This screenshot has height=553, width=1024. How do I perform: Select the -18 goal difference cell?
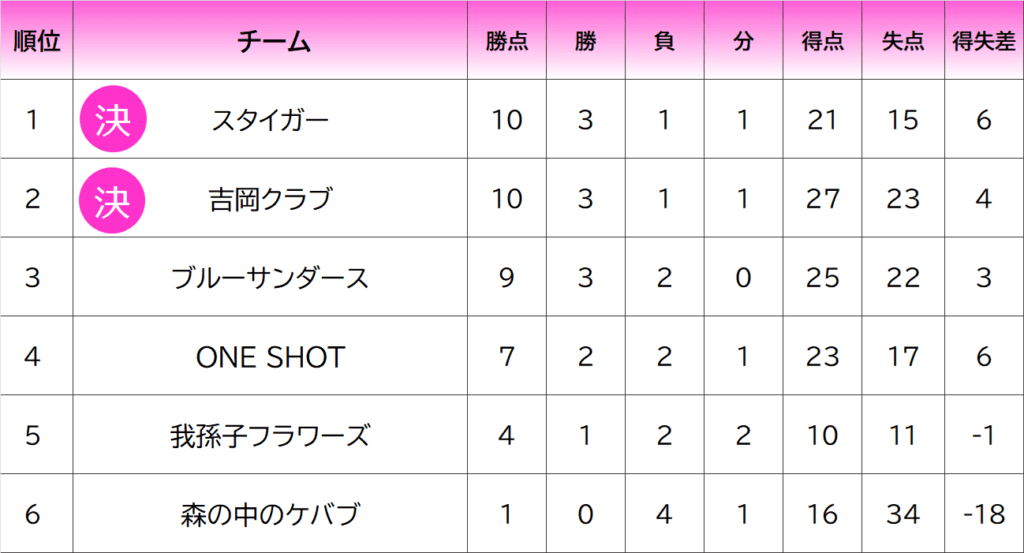tap(984, 514)
